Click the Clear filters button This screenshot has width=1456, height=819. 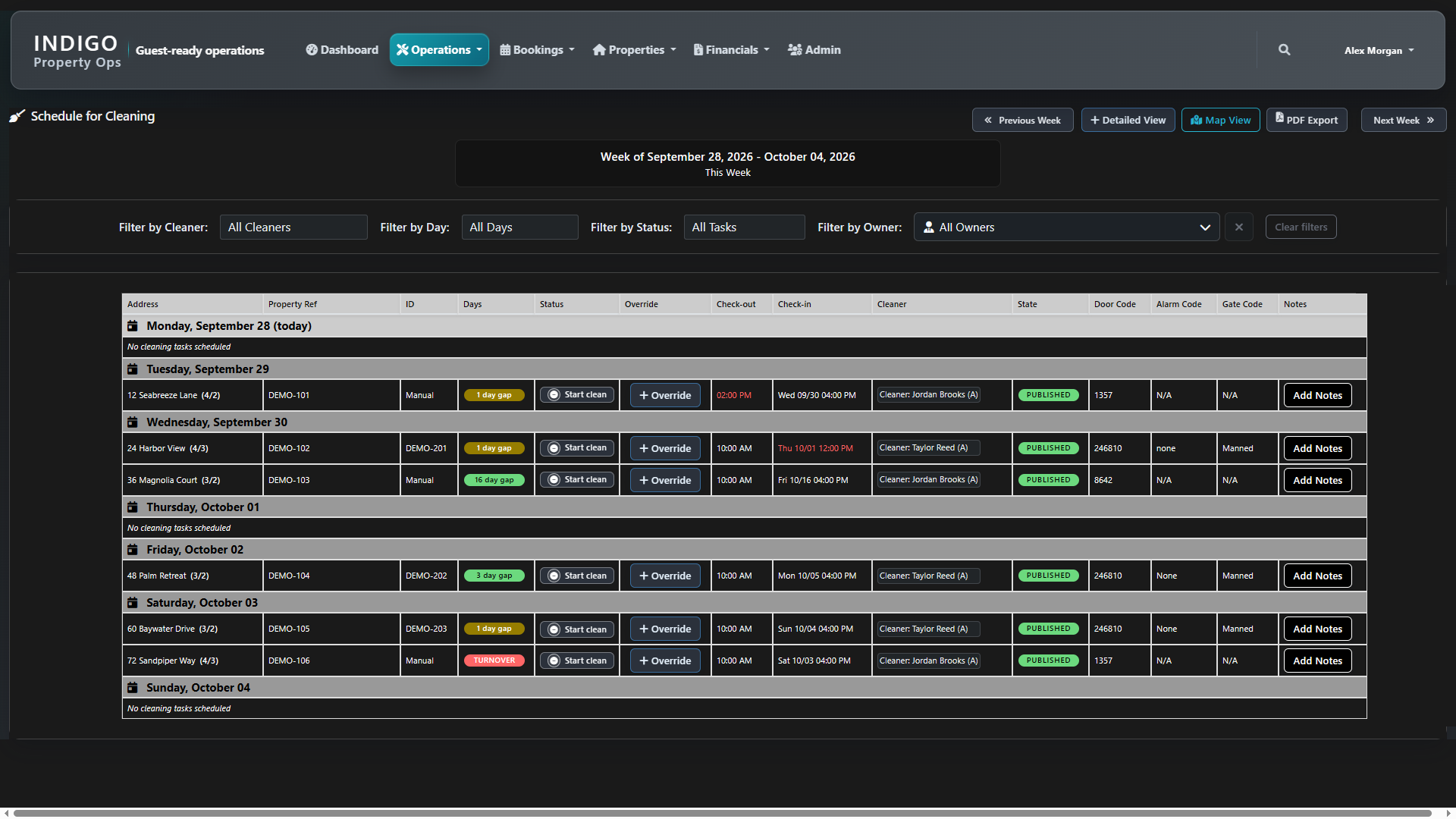[x=1301, y=227]
